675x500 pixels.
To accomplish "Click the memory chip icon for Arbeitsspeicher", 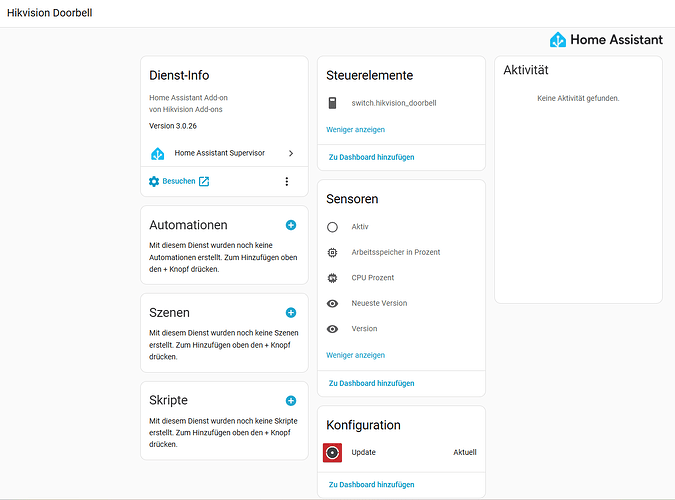I will click(x=332, y=252).
